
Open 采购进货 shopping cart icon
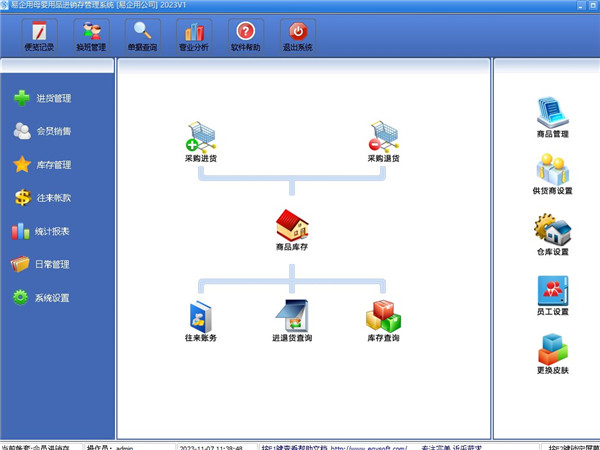pyautogui.click(x=201, y=142)
